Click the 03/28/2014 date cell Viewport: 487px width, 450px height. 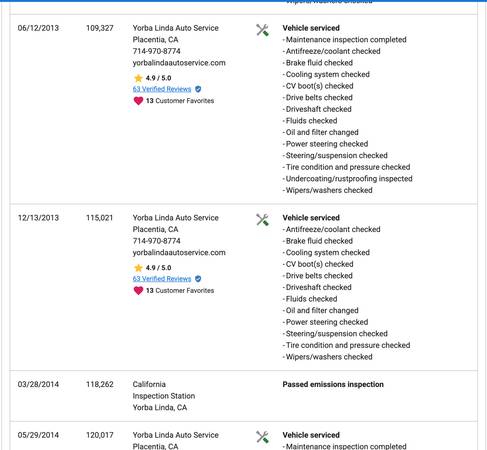pyautogui.click(x=38, y=384)
